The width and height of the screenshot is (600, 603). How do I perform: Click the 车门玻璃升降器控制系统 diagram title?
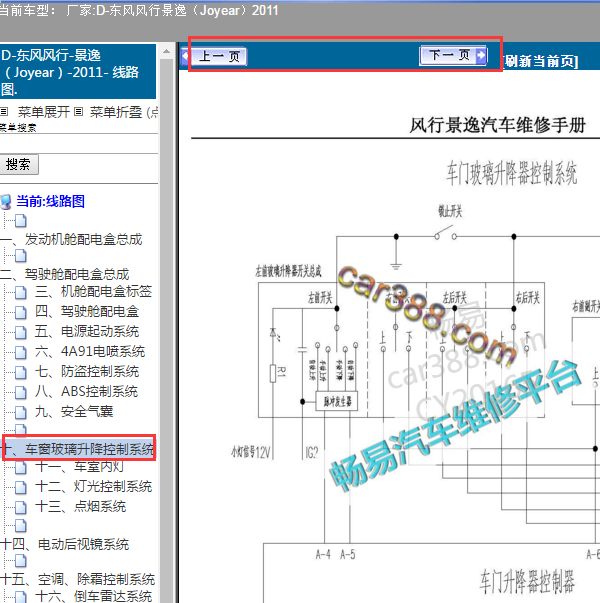point(512,173)
